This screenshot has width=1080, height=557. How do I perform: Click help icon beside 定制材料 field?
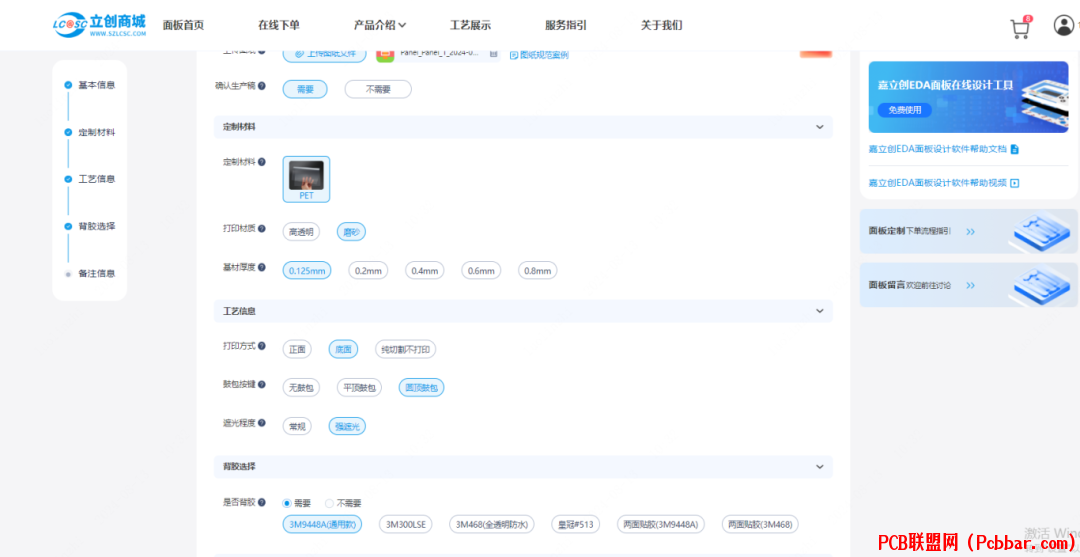click(262, 162)
